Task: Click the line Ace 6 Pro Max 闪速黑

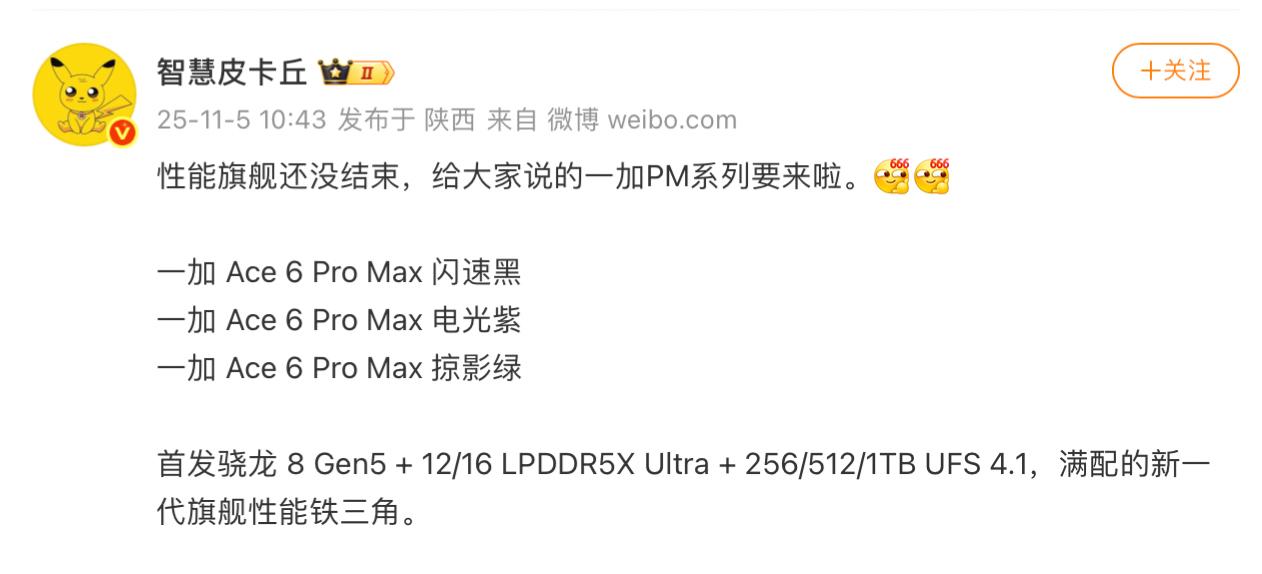Action: 339,273
